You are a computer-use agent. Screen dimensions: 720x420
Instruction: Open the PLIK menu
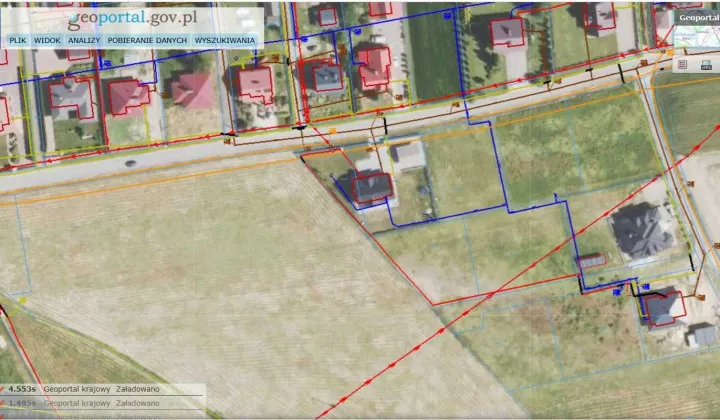tap(18, 40)
